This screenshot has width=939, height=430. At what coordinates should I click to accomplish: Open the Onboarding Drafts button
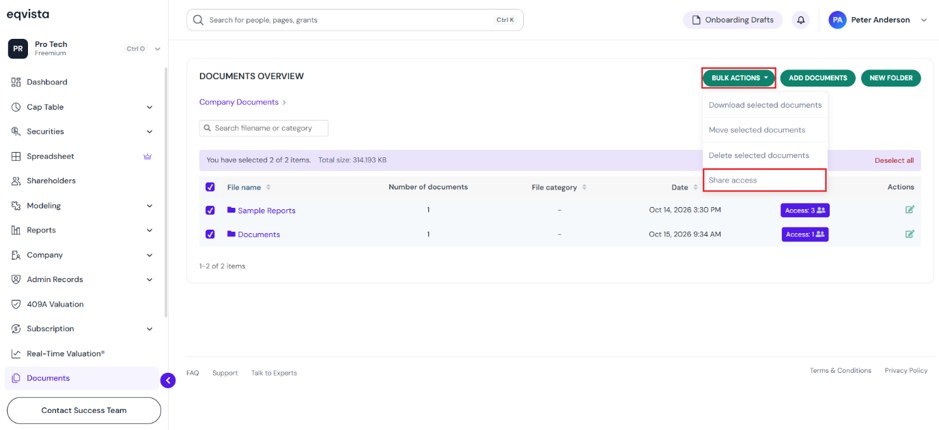click(732, 20)
